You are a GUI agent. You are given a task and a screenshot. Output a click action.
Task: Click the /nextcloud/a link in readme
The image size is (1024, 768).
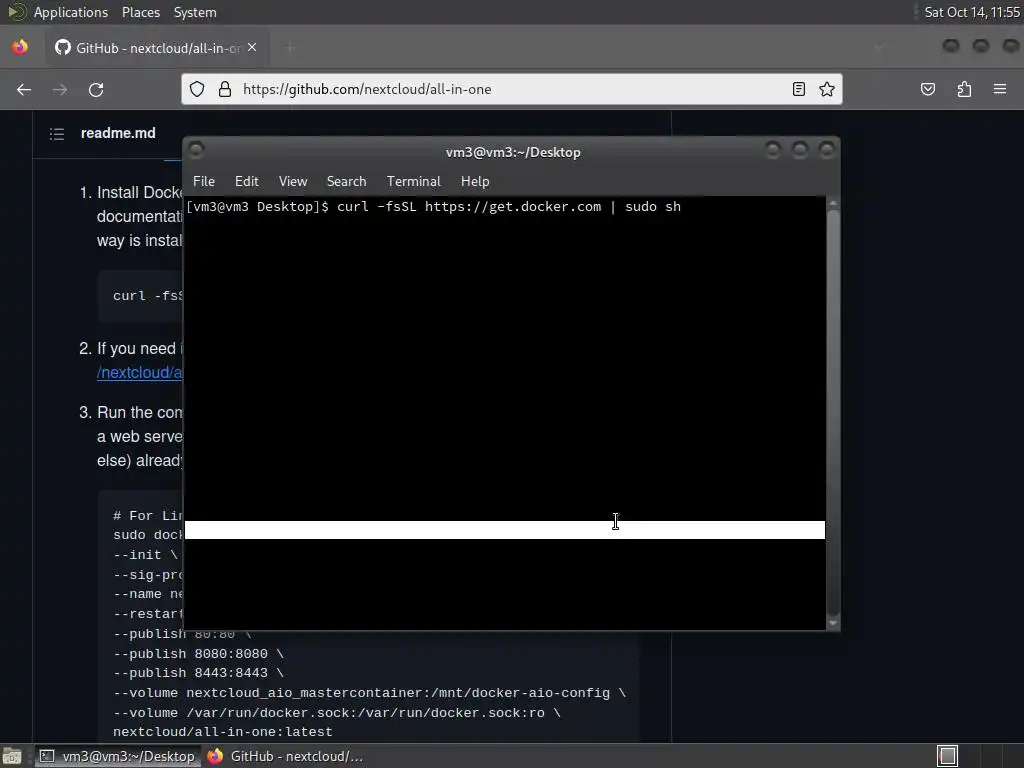139,372
